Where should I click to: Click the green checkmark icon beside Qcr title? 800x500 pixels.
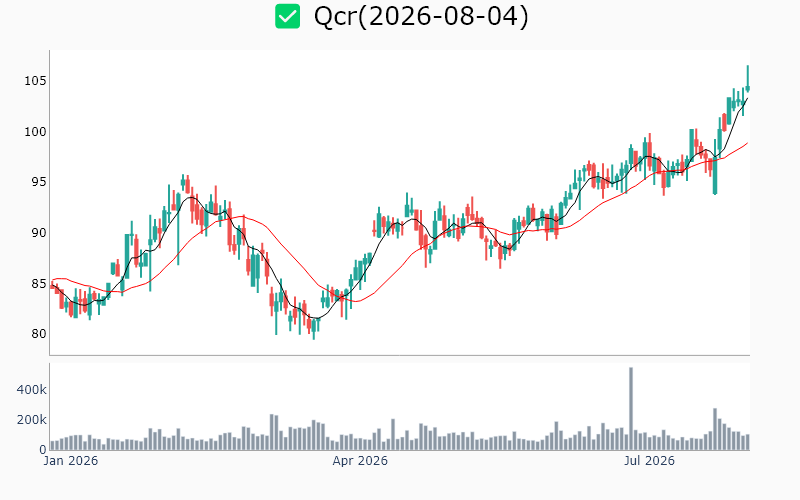coord(287,16)
